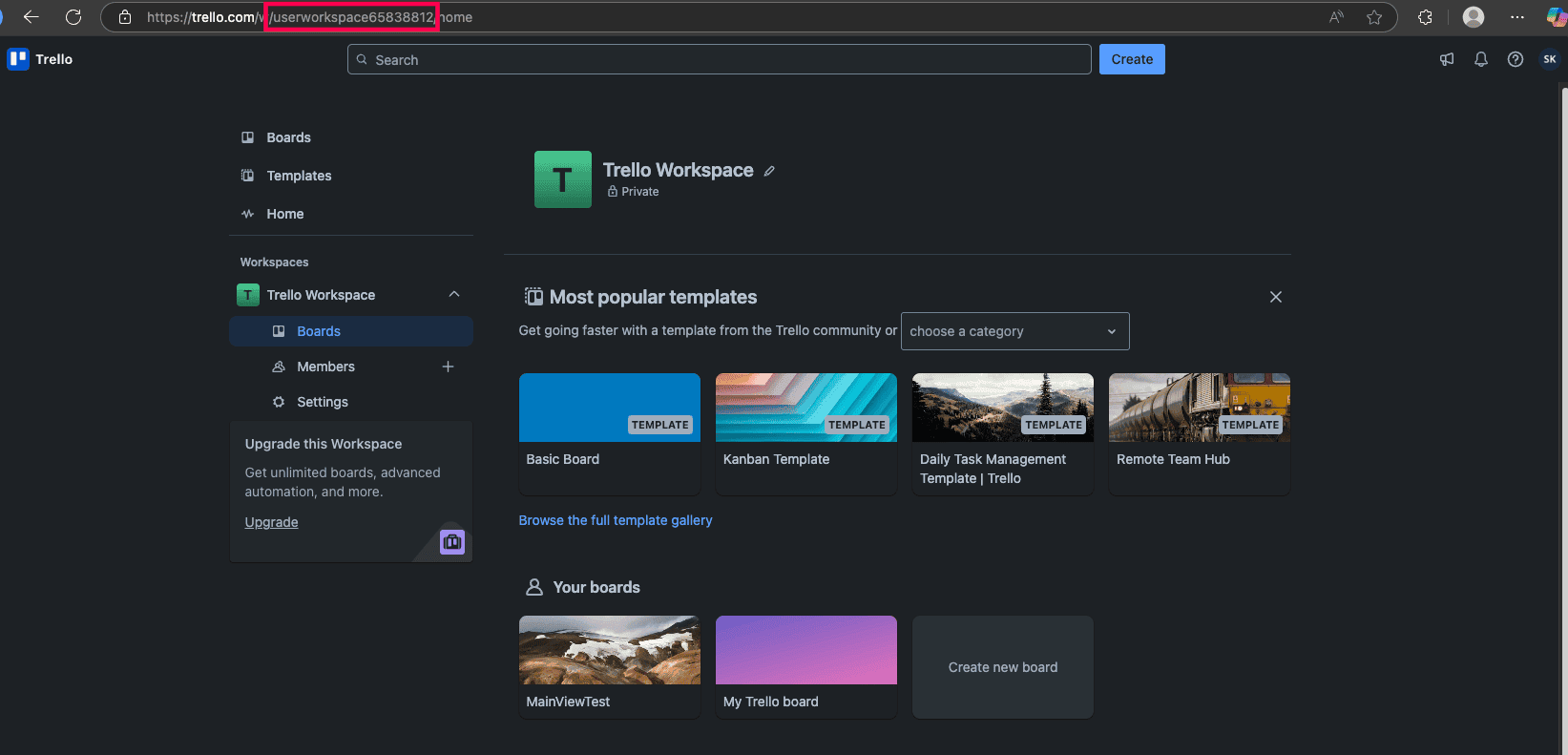Open the browser three-dot menu
Image resolution: width=1568 pixels, height=755 pixels.
1517,17
